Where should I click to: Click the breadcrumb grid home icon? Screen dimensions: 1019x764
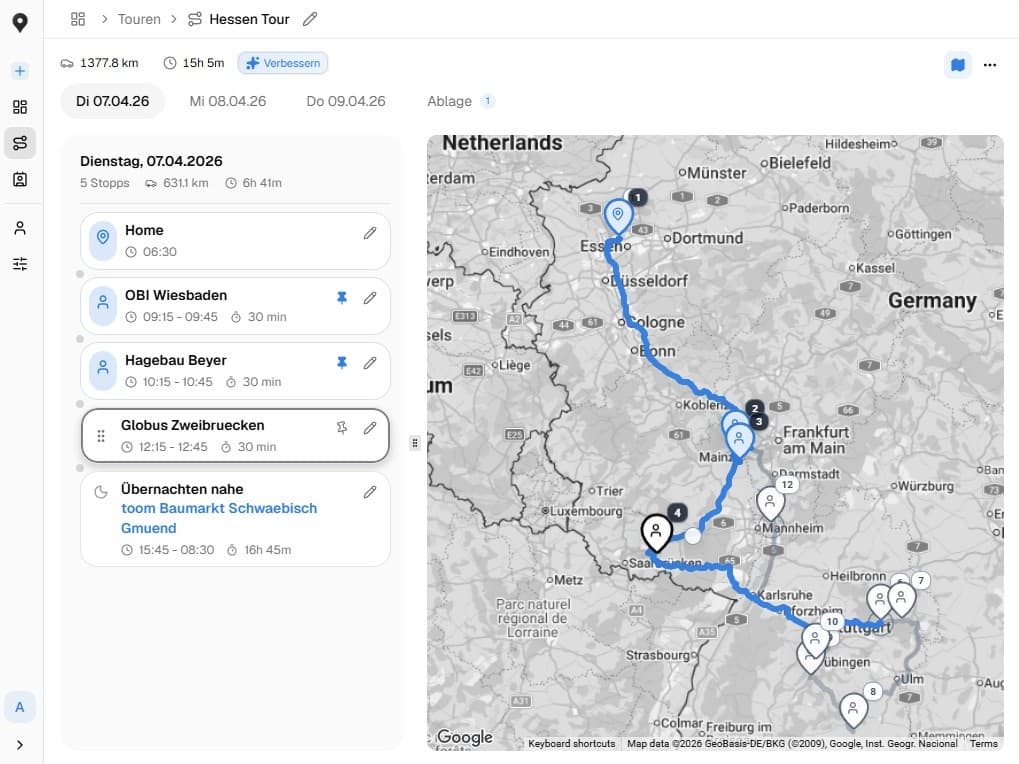[x=78, y=19]
